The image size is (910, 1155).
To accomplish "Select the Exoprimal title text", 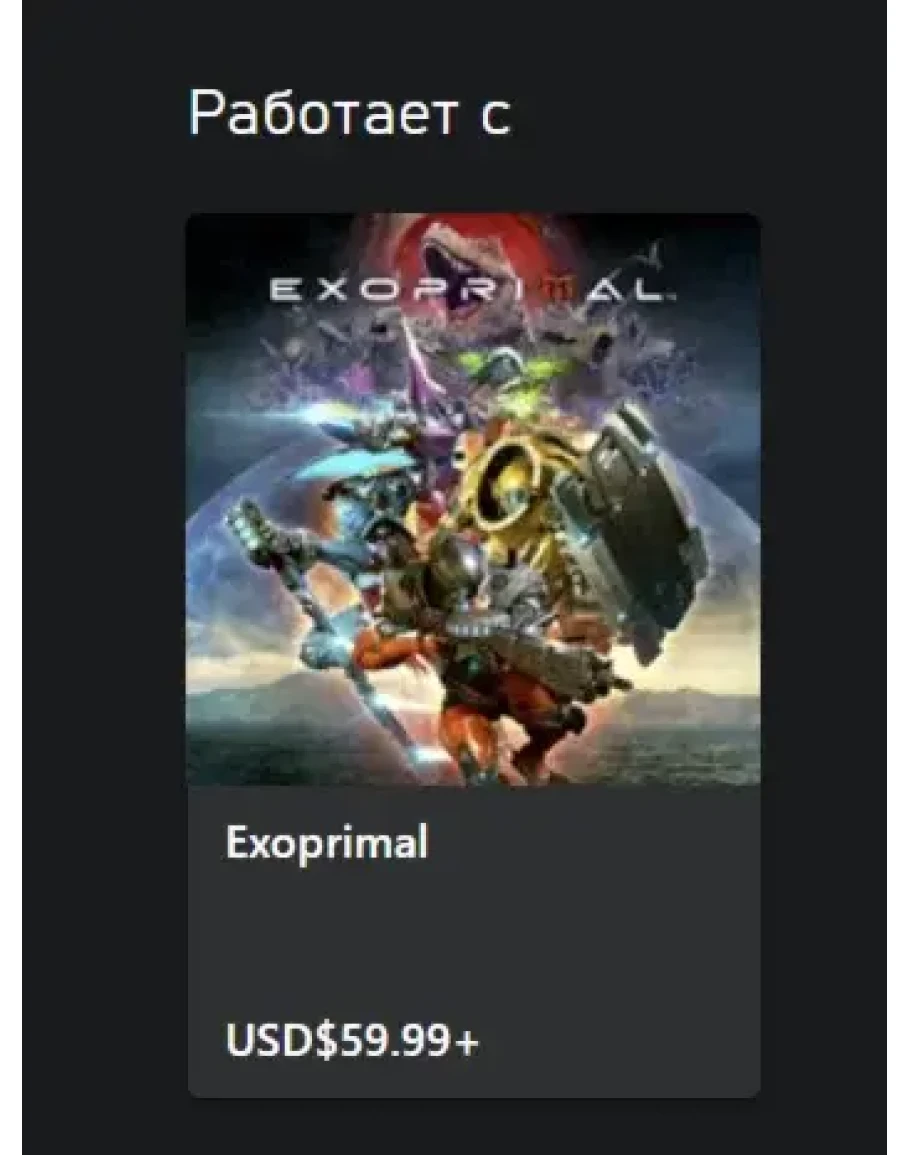I will pos(326,841).
